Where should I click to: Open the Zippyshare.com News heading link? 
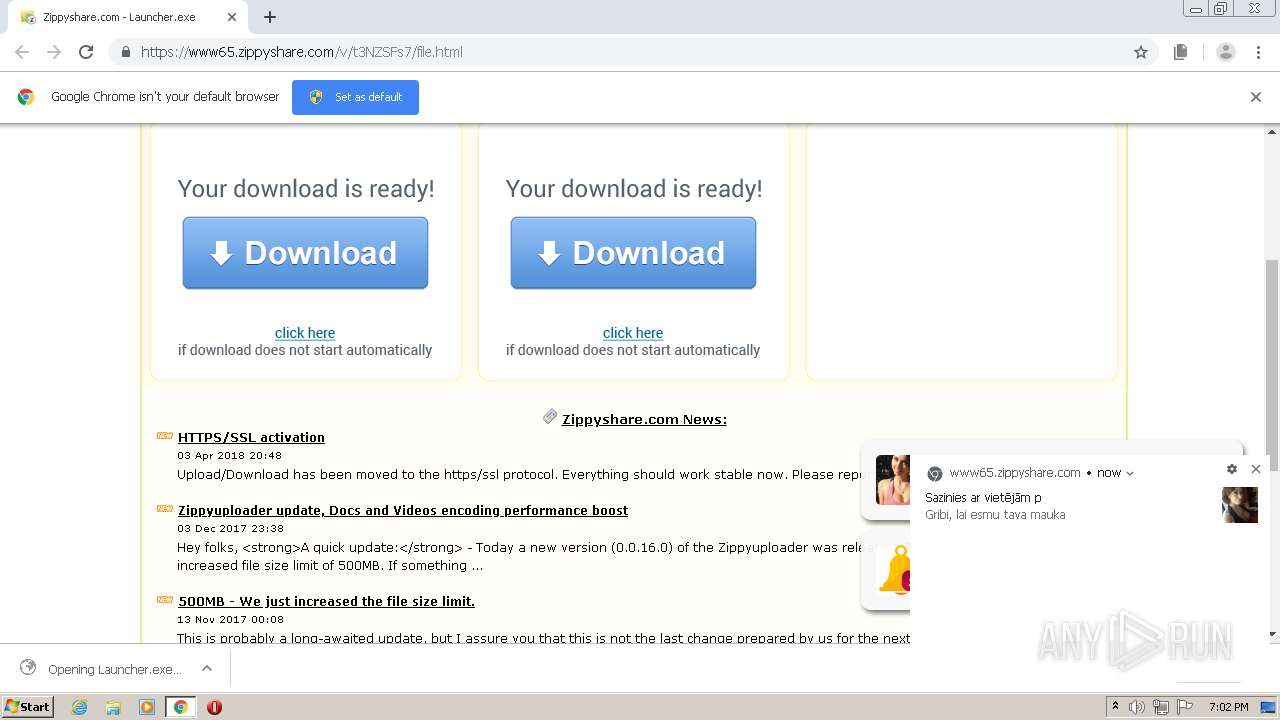(x=644, y=420)
